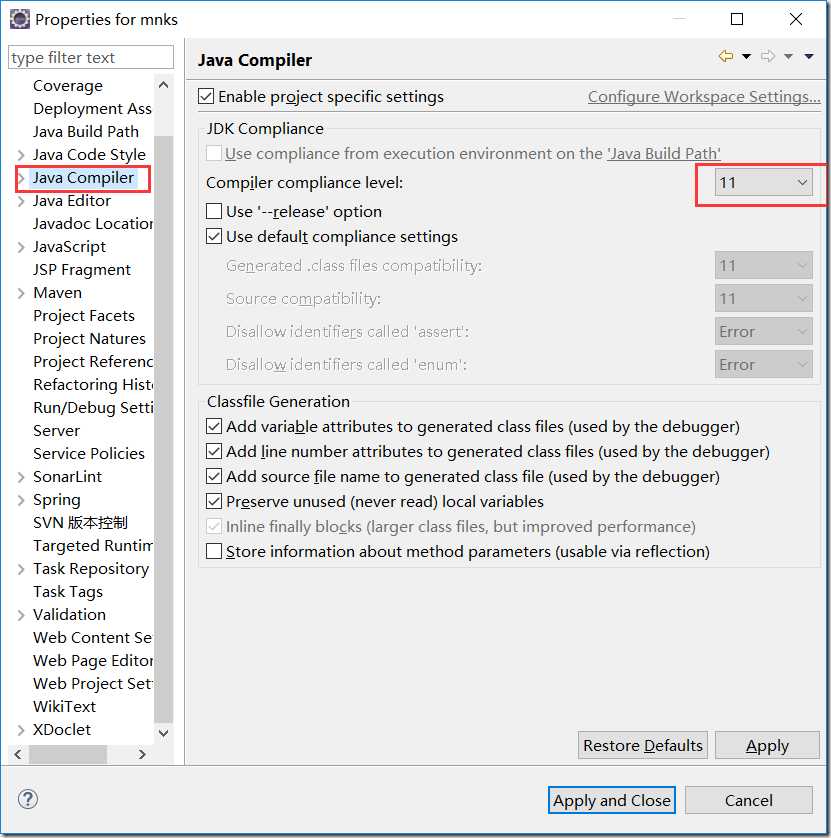The image size is (831, 838).
Task: Open Source compatibility dropdown
Action: tap(763, 298)
